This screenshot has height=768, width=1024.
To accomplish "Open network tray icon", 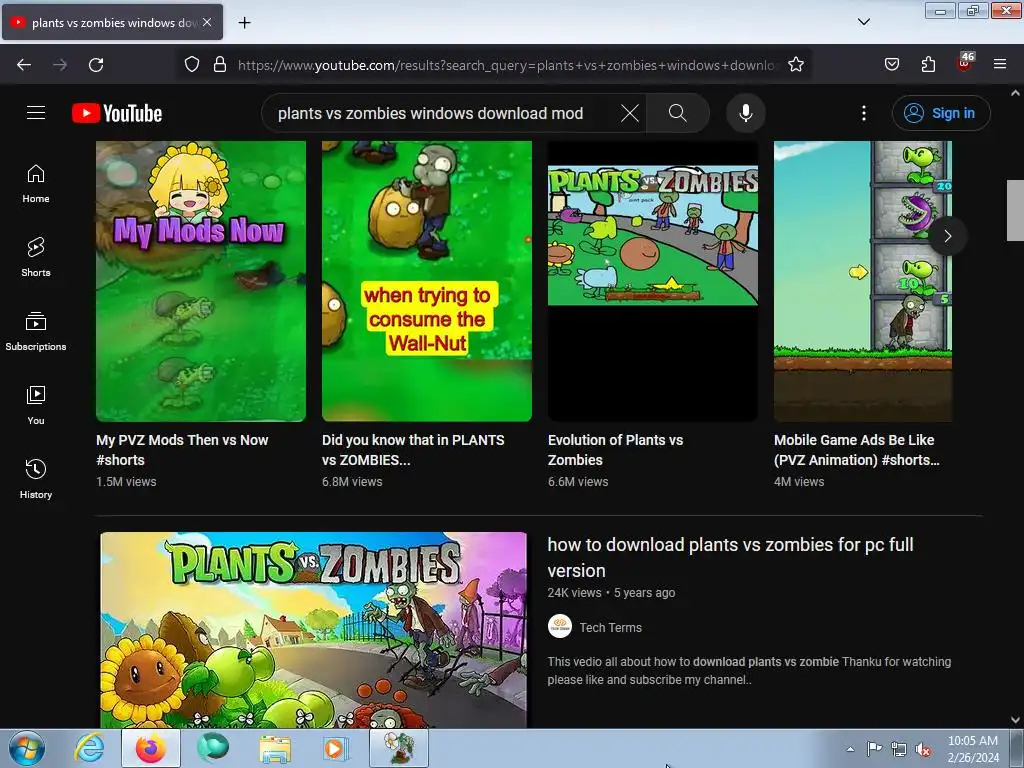I will [x=899, y=749].
